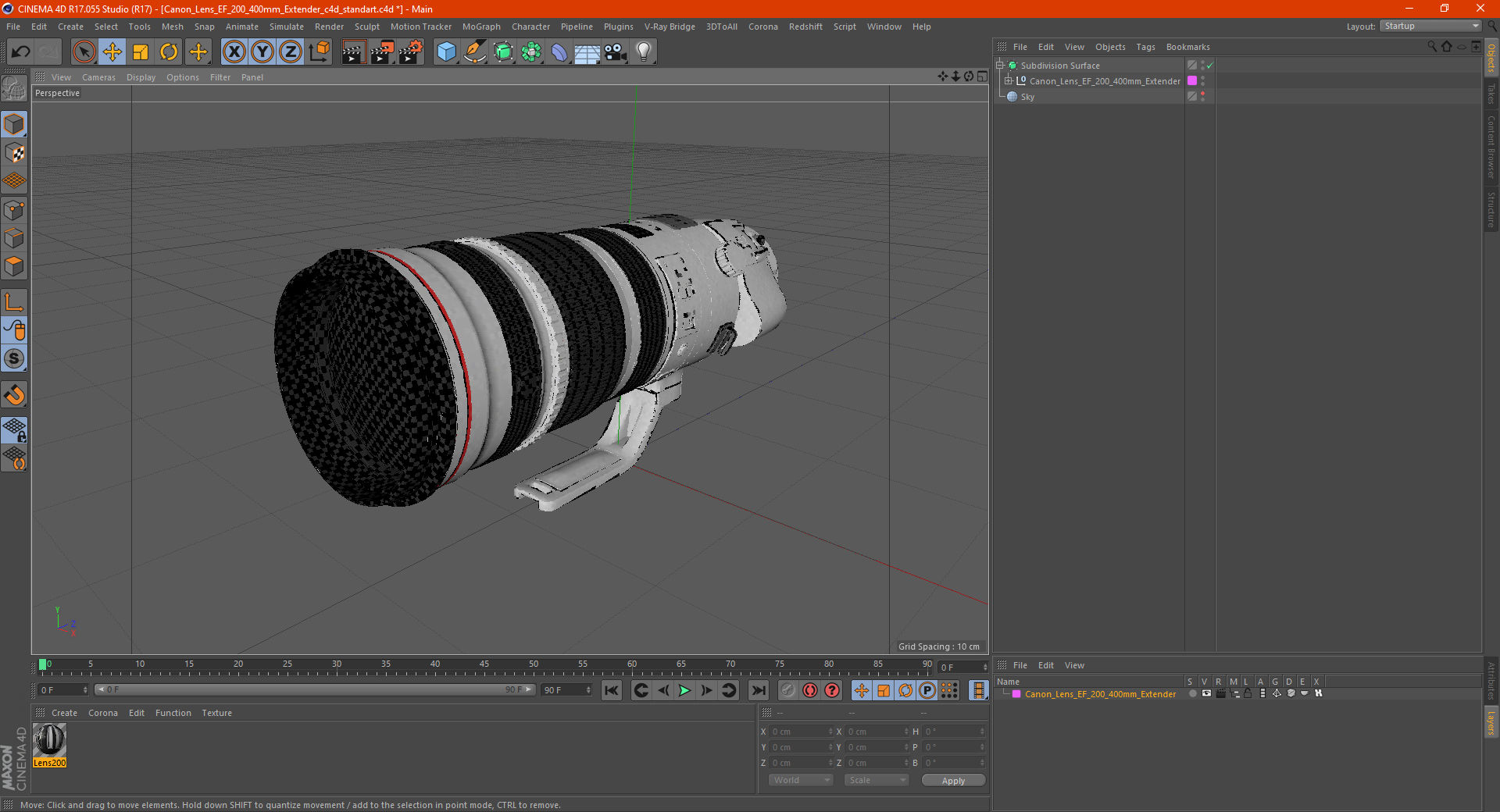This screenshot has width=1500, height=812.
Task: Toggle Z axis lock
Action: pos(291,52)
